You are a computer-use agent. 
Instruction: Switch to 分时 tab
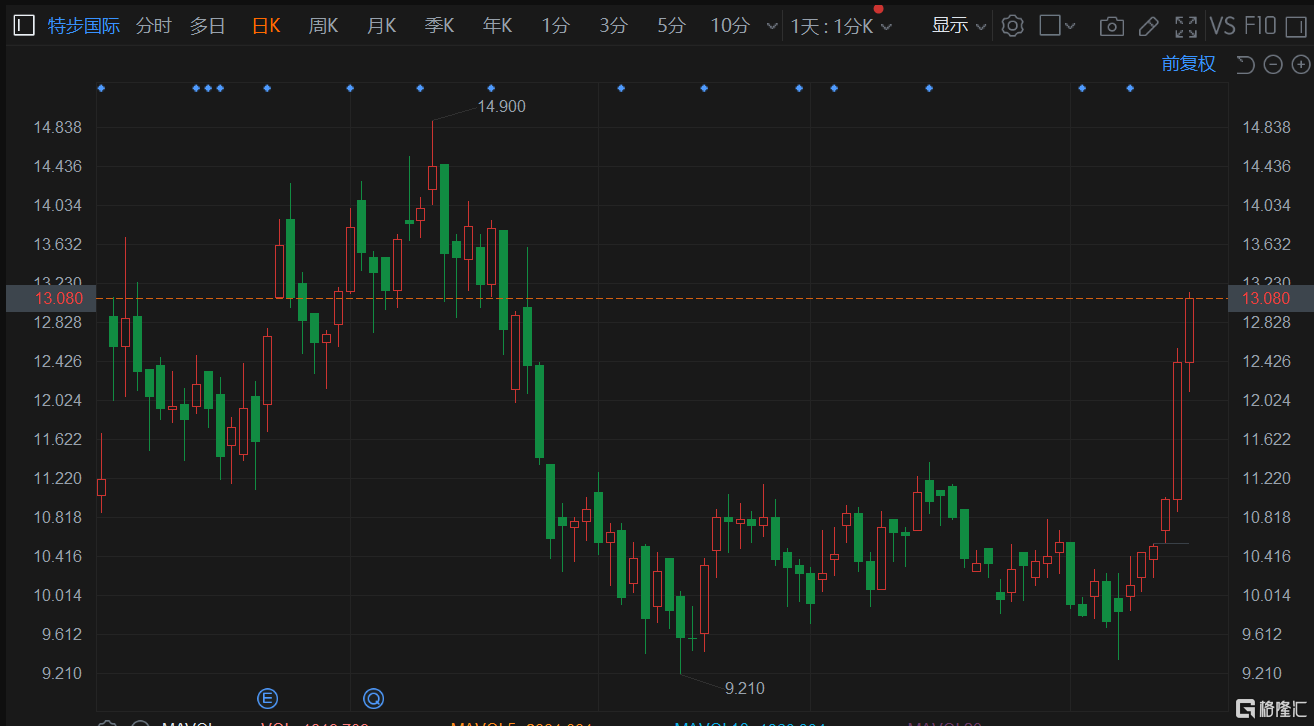pos(153,26)
